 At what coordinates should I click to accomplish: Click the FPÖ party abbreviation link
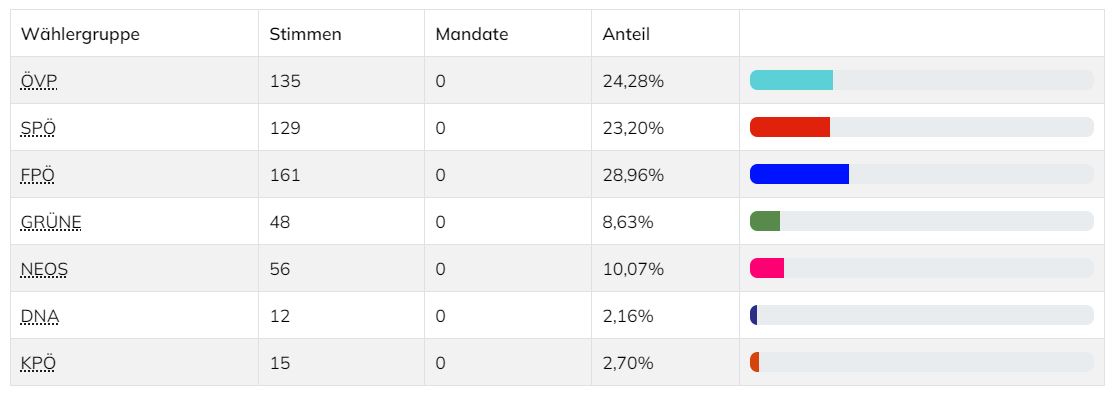tap(38, 175)
